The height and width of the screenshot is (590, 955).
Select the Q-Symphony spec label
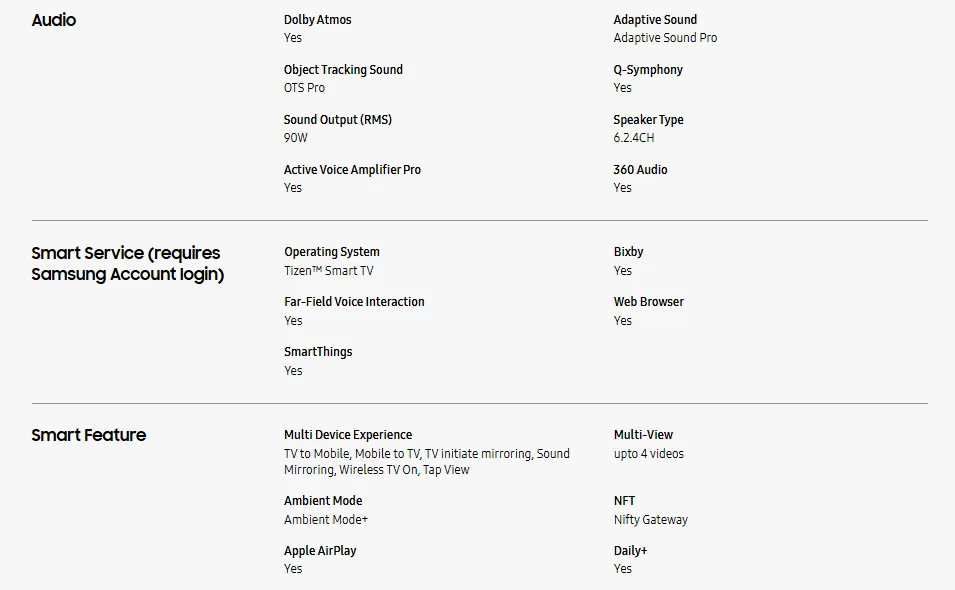click(648, 69)
